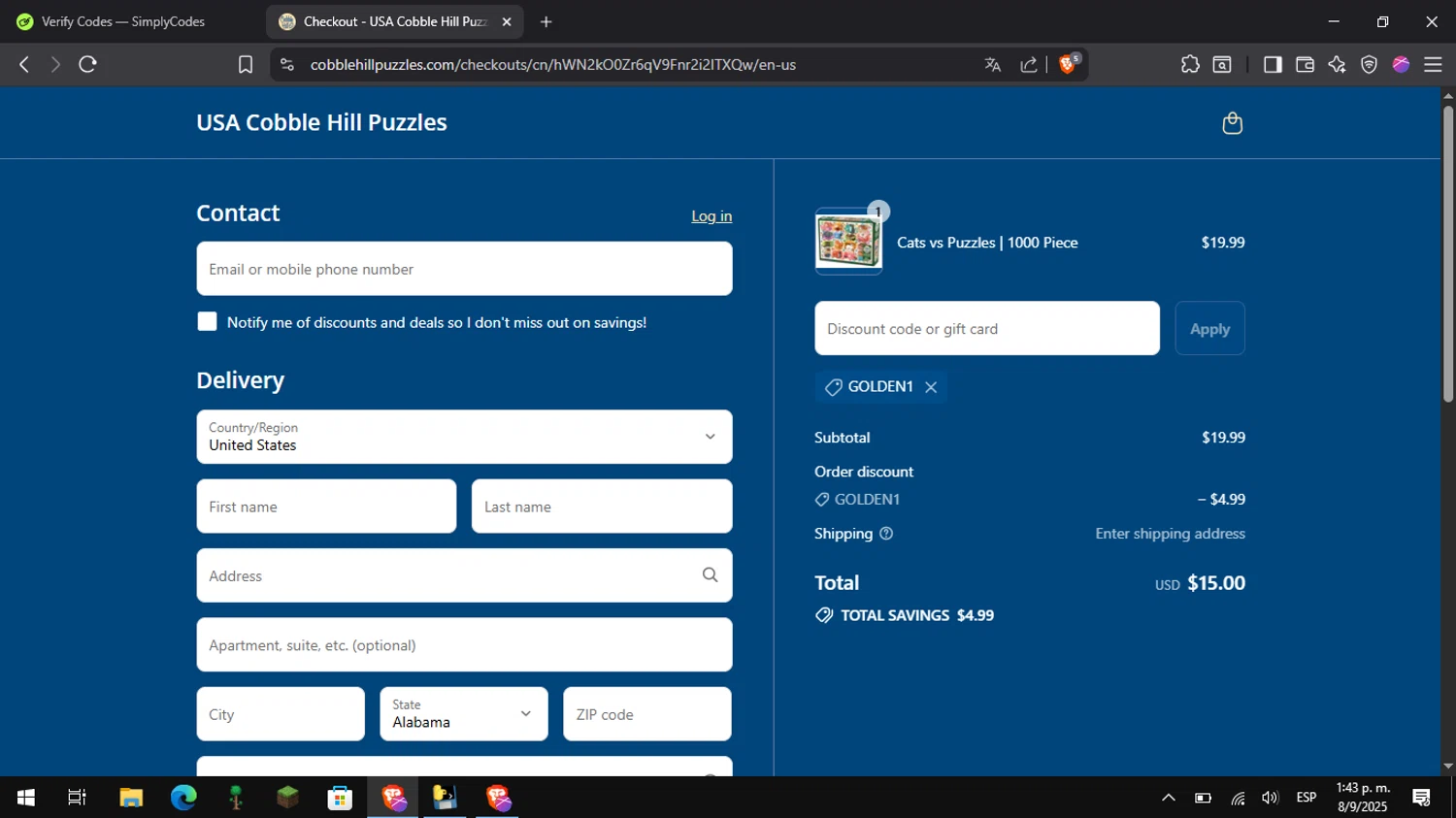Screen dimensions: 1456x818
Task: Bookmark this page icon
Action: pos(246,64)
